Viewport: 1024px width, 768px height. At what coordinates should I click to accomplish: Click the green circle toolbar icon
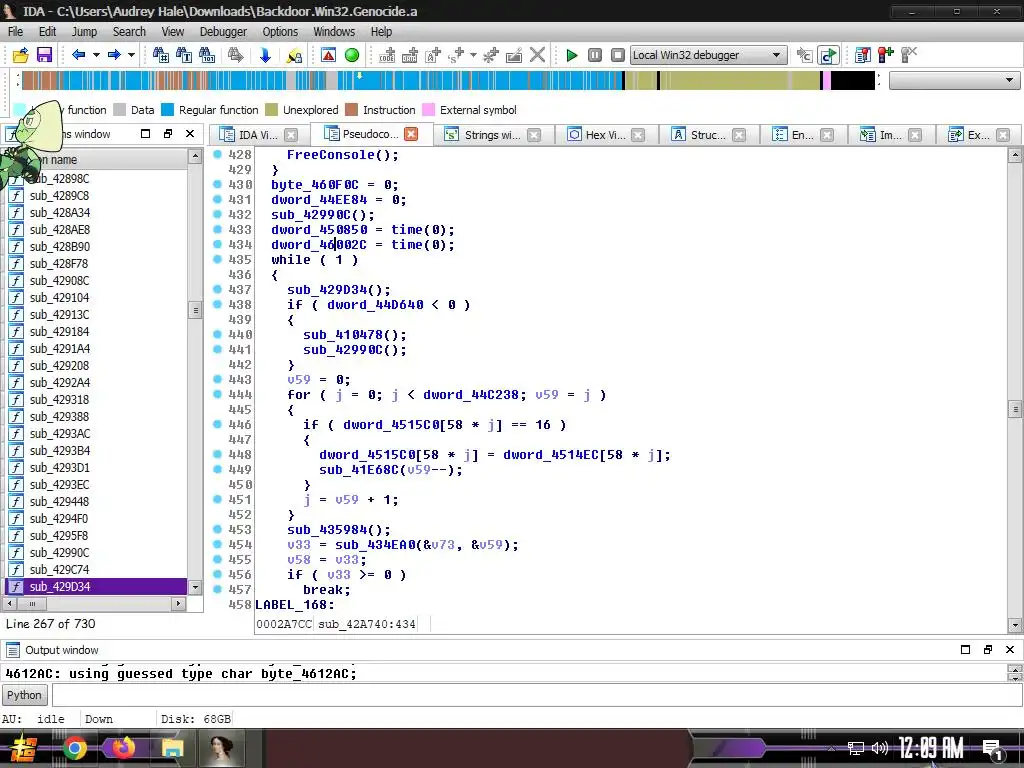coord(351,55)
